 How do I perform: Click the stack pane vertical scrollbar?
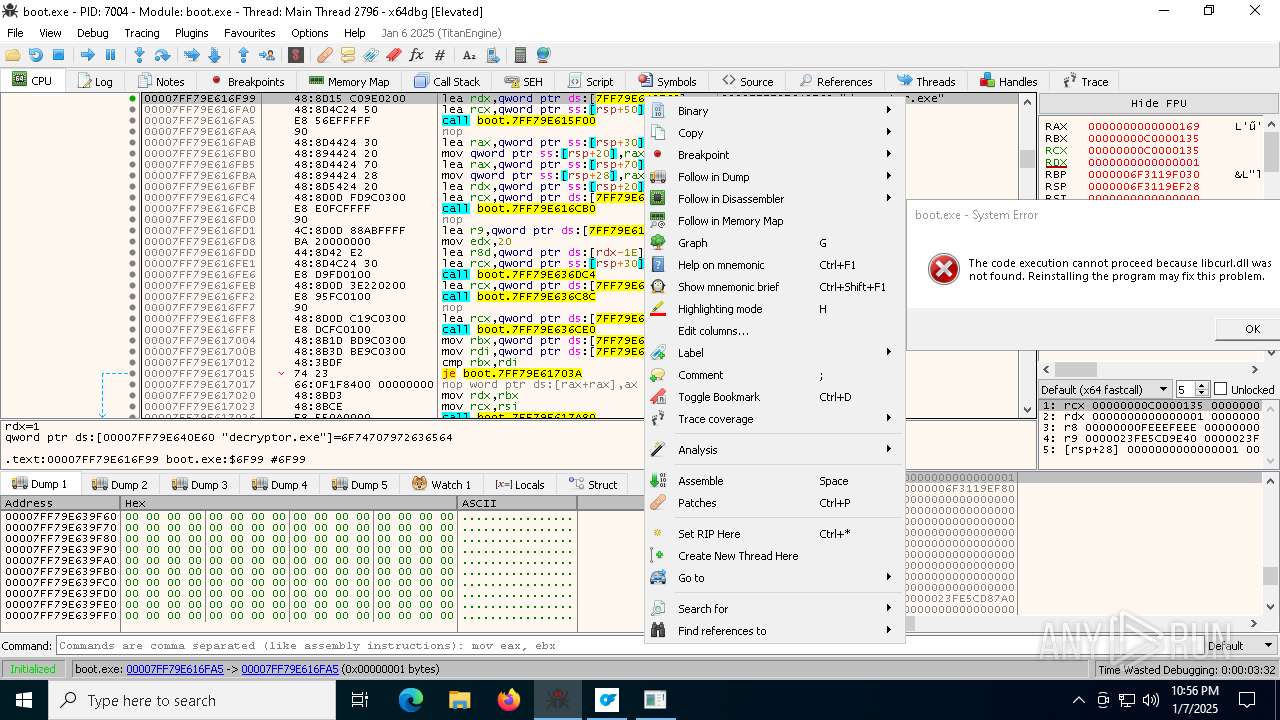pos(1270,545)
